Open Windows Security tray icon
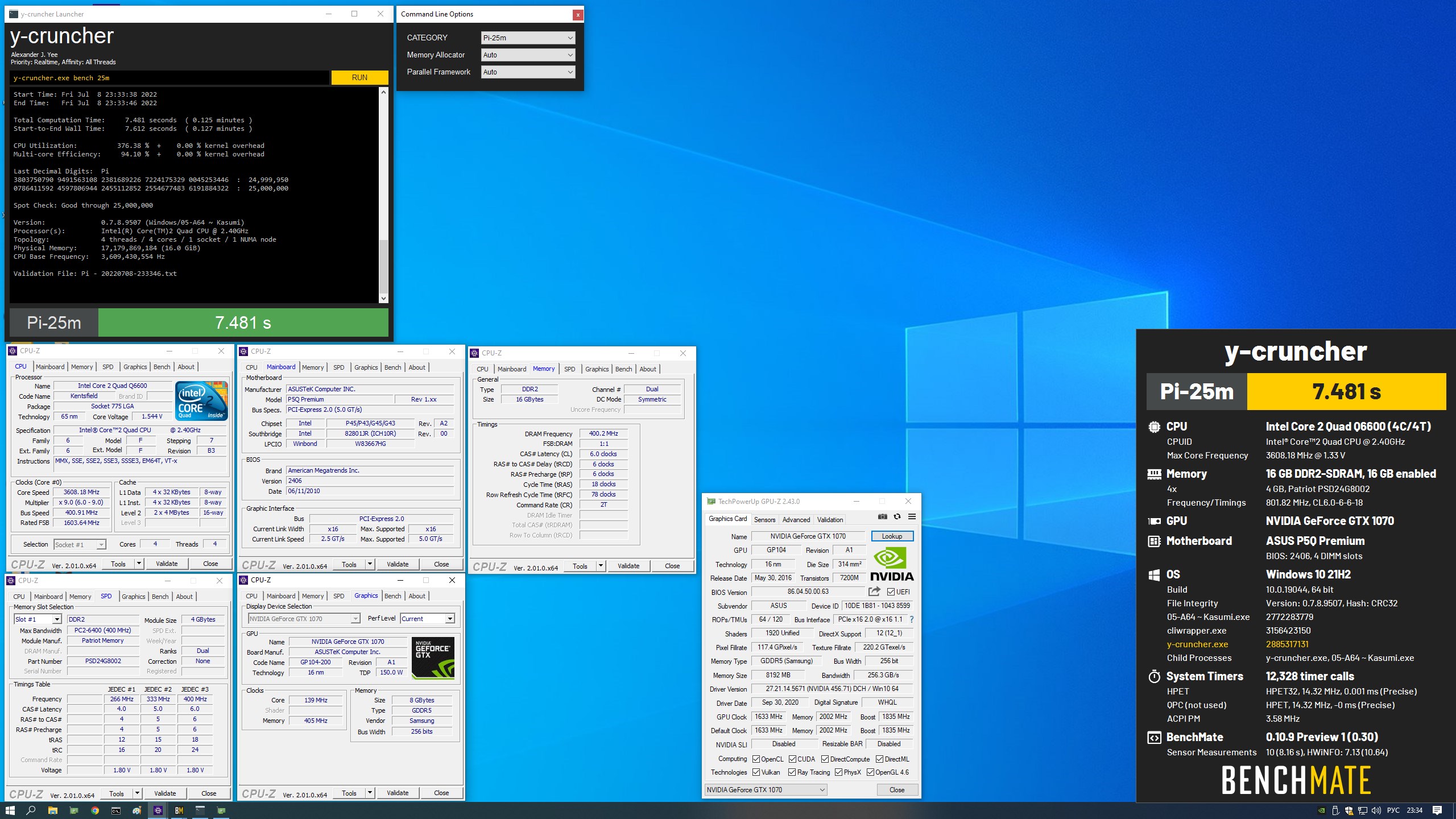The image size is (1456, 819). point(1349,810)
